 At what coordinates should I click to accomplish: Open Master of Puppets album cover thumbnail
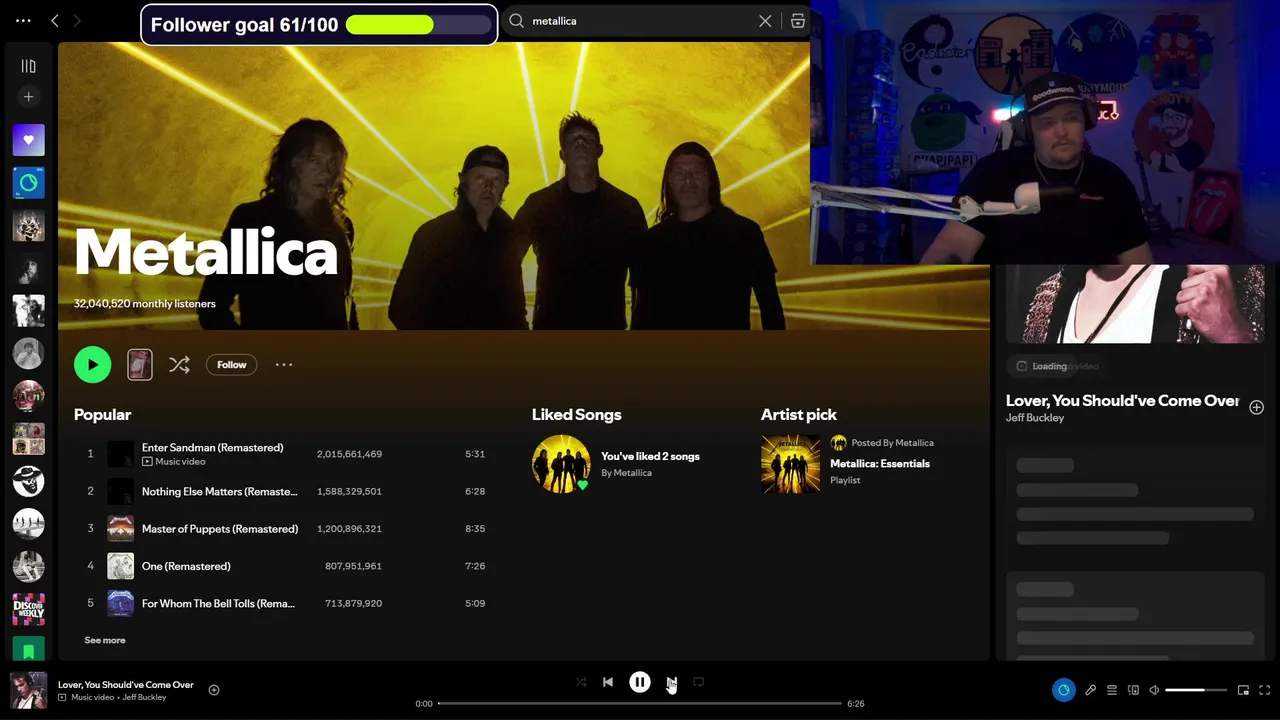pos(120,528)
